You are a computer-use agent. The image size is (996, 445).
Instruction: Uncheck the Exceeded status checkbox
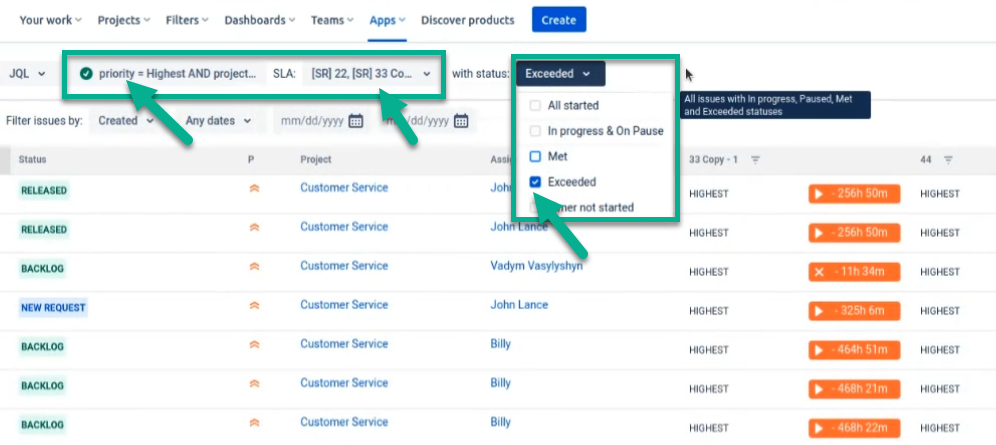tap(535, 182)
